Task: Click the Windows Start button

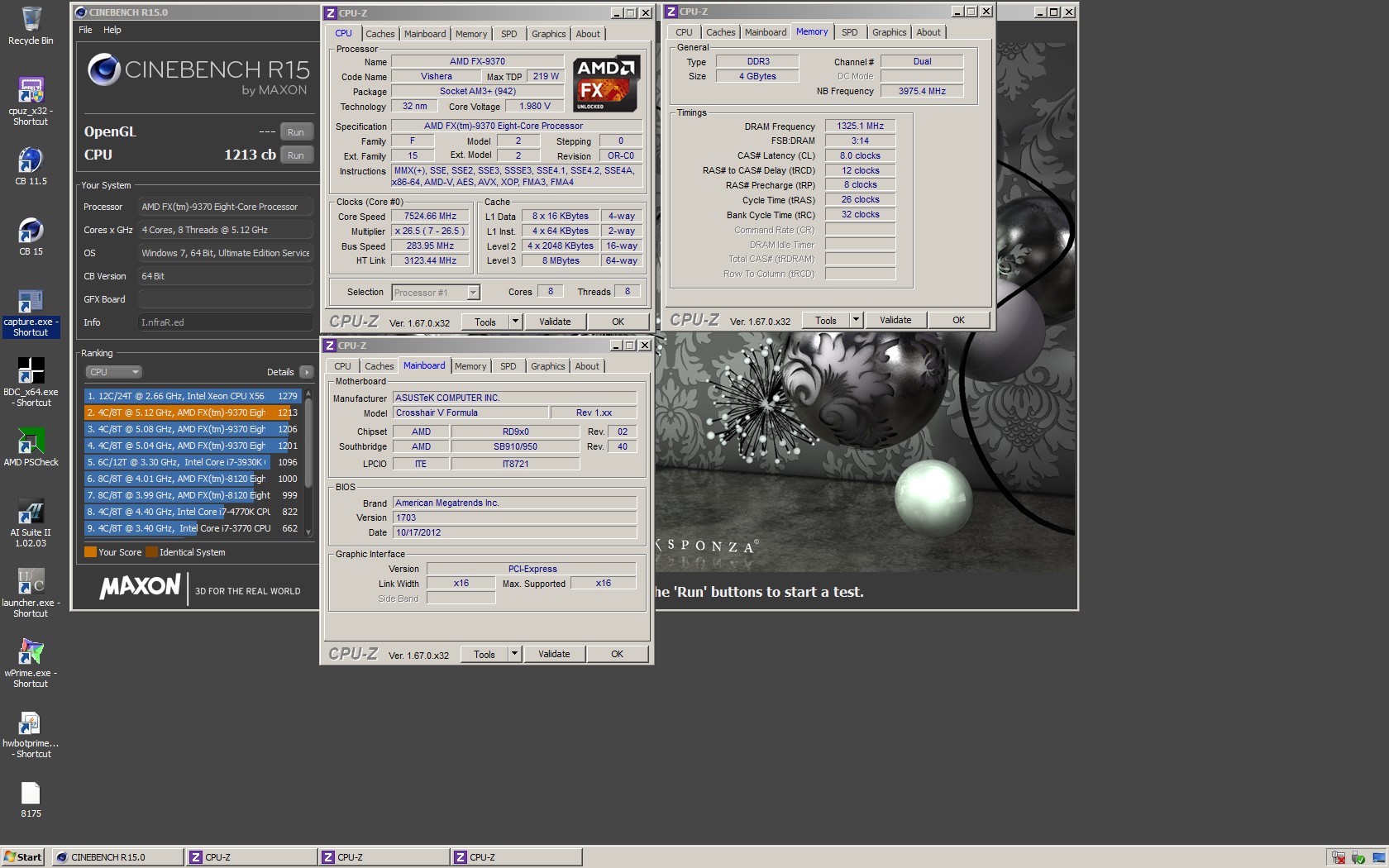Action: [23, 857]
